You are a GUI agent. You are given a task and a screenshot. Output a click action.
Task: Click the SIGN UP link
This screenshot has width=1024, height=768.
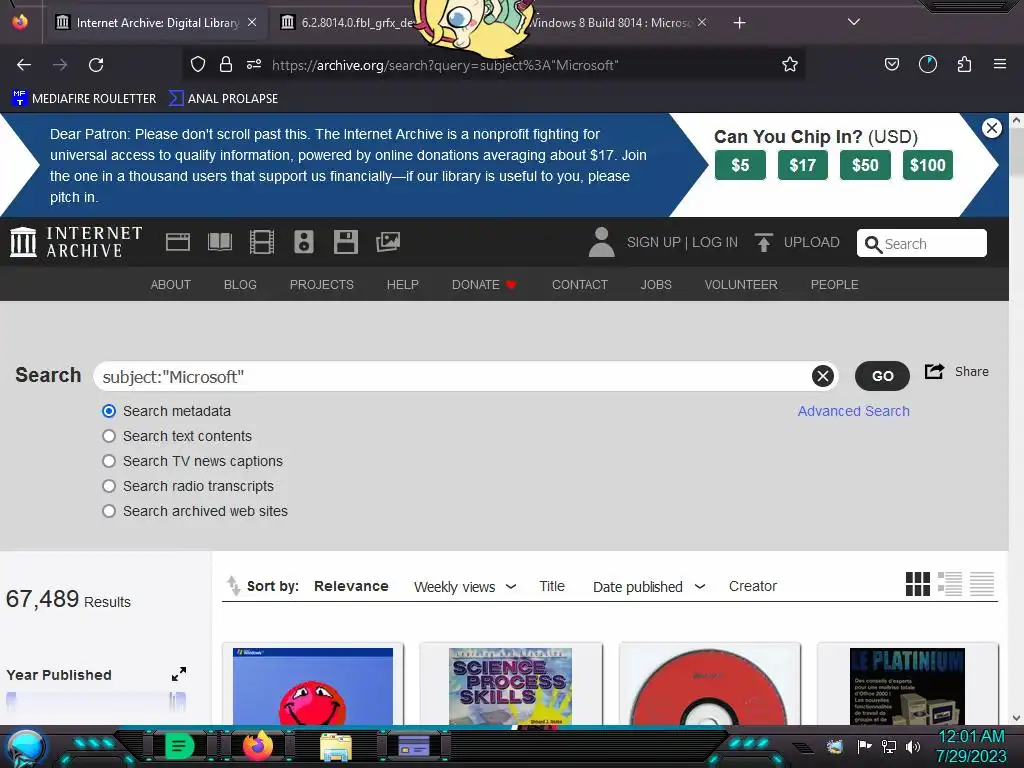(653, 242)
